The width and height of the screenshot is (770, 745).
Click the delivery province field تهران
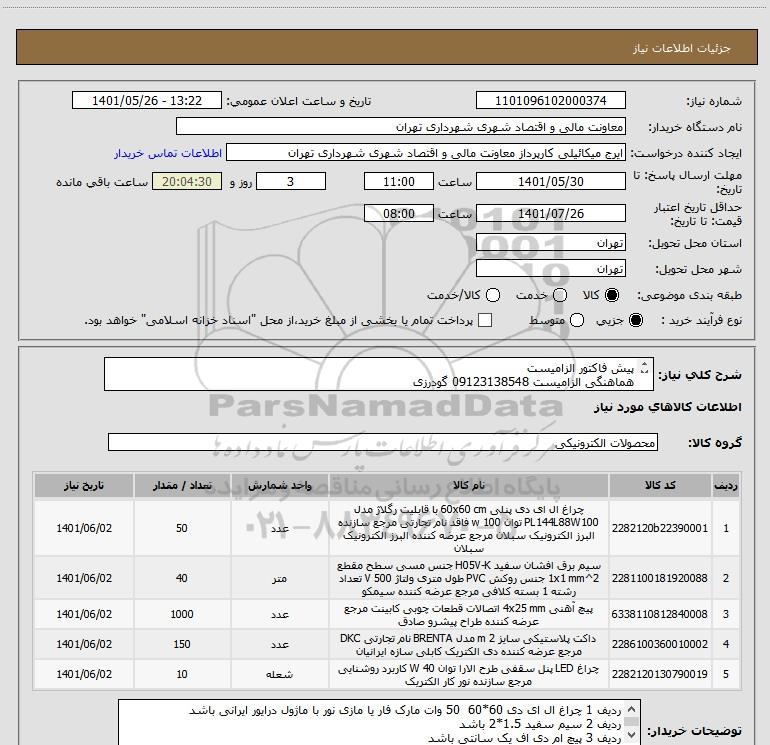(550, 242)
